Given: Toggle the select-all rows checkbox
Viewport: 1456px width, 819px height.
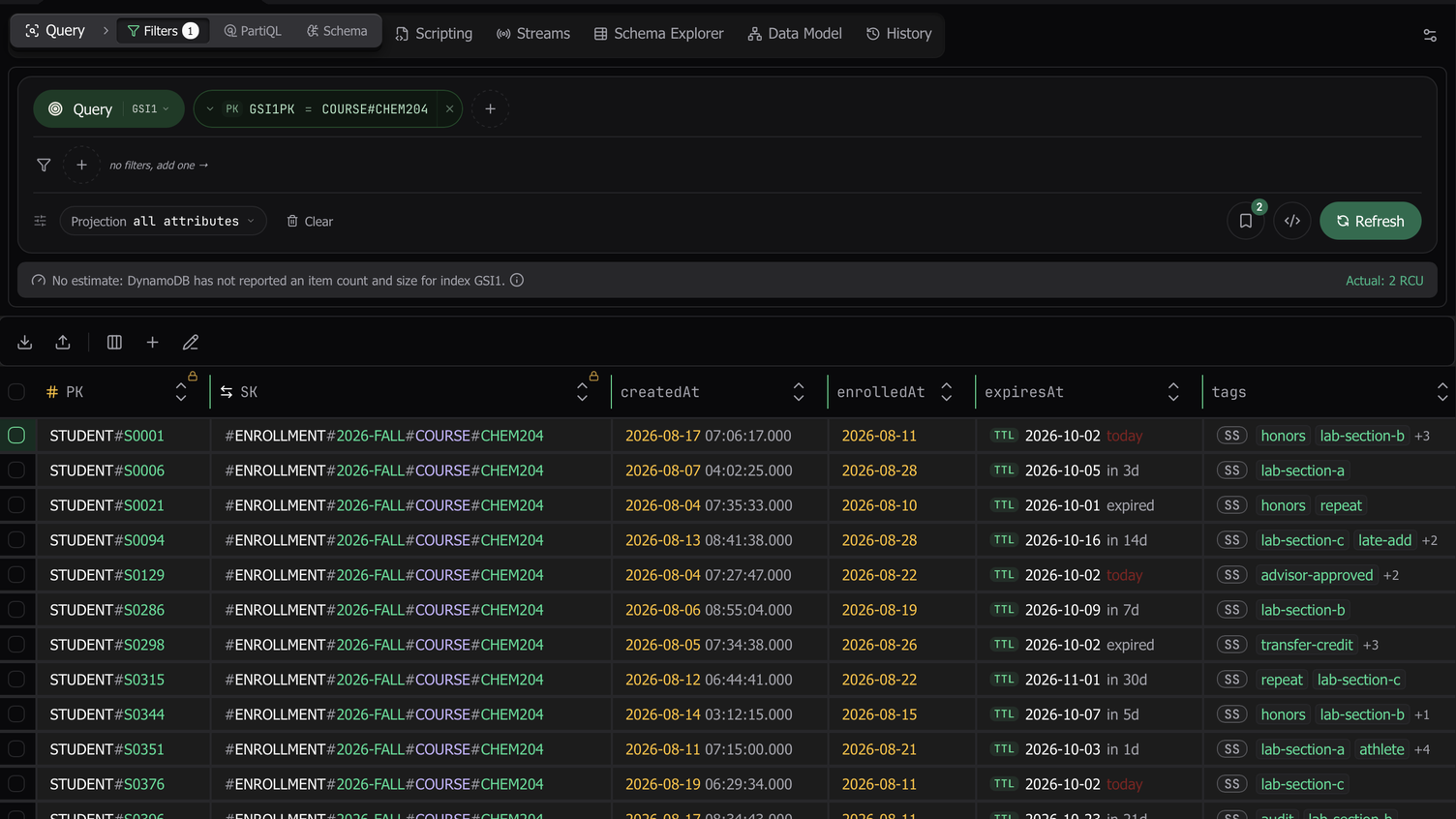Looking at the screenshot, I should point(16,392).
